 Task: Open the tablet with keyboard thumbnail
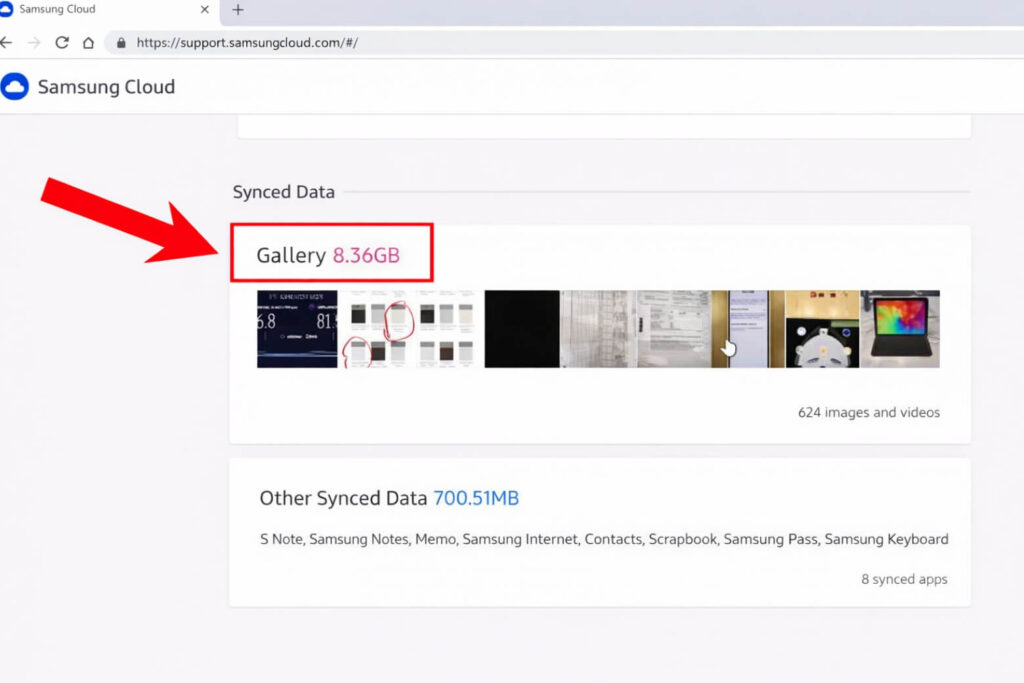pyautogui.click(x=900, y=329)
